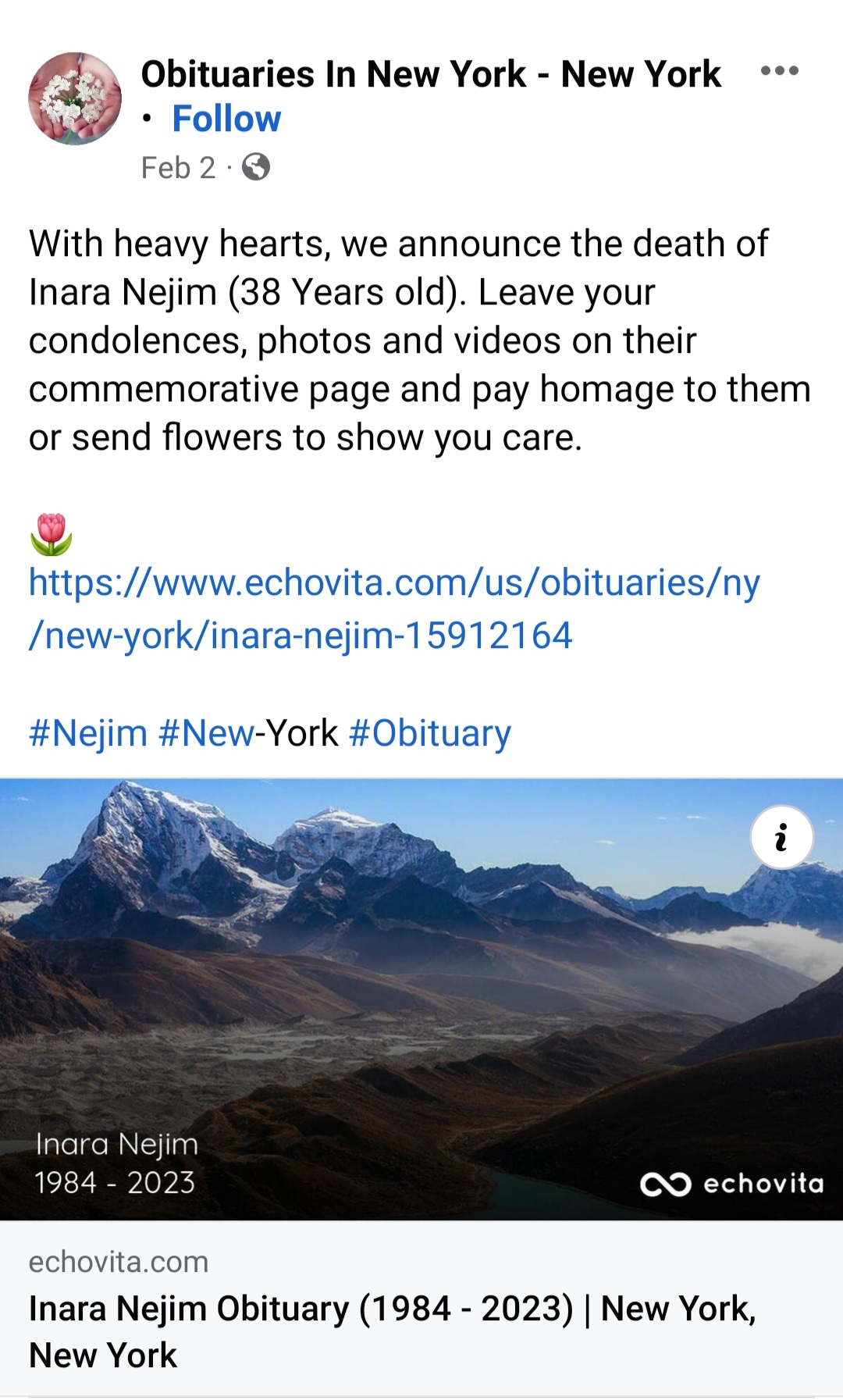This screenshot has width=843, height=1400.
Task: Tap the #Nejim hashtag
Action: click(x=88, y=733)
